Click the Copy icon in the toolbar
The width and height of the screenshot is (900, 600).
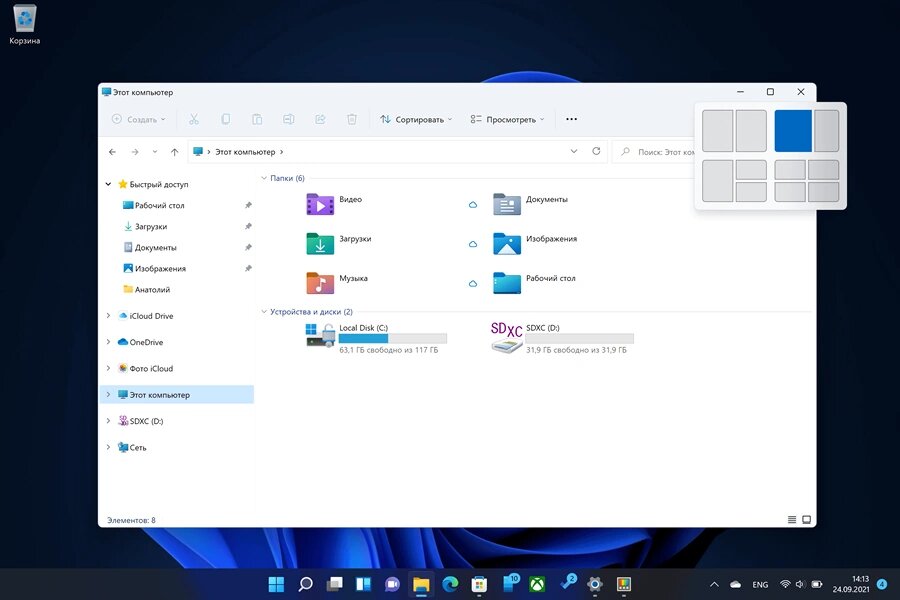[x=225, y=119]
